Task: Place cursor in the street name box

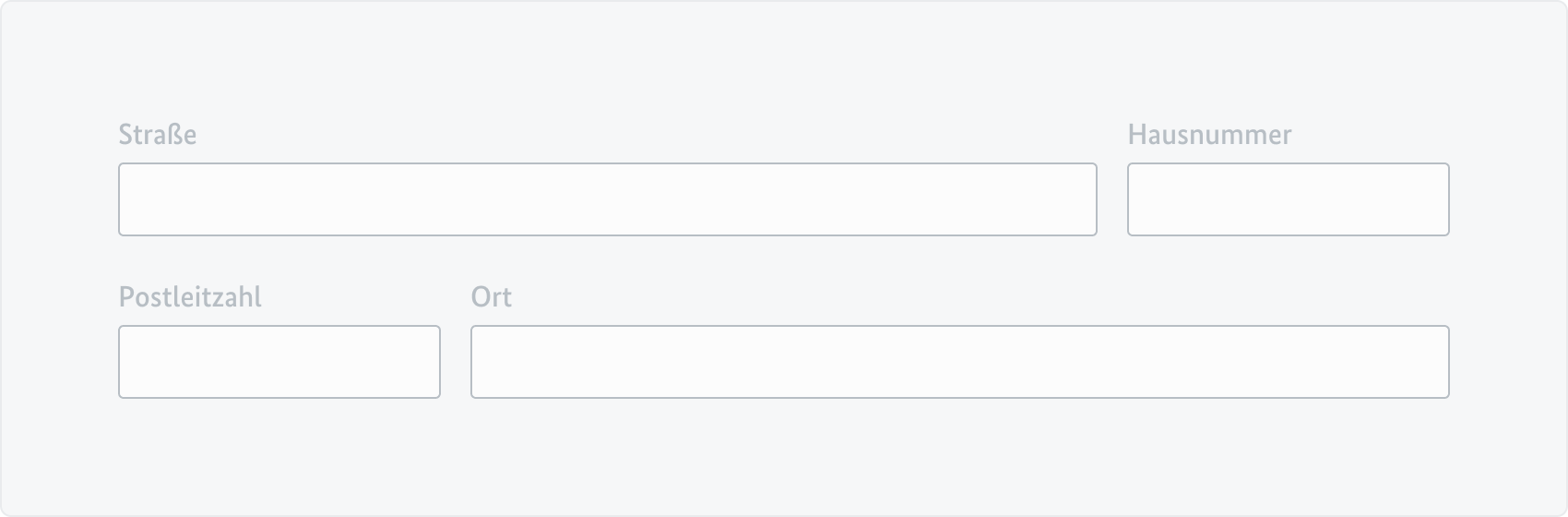Action: tap(607, 199)
